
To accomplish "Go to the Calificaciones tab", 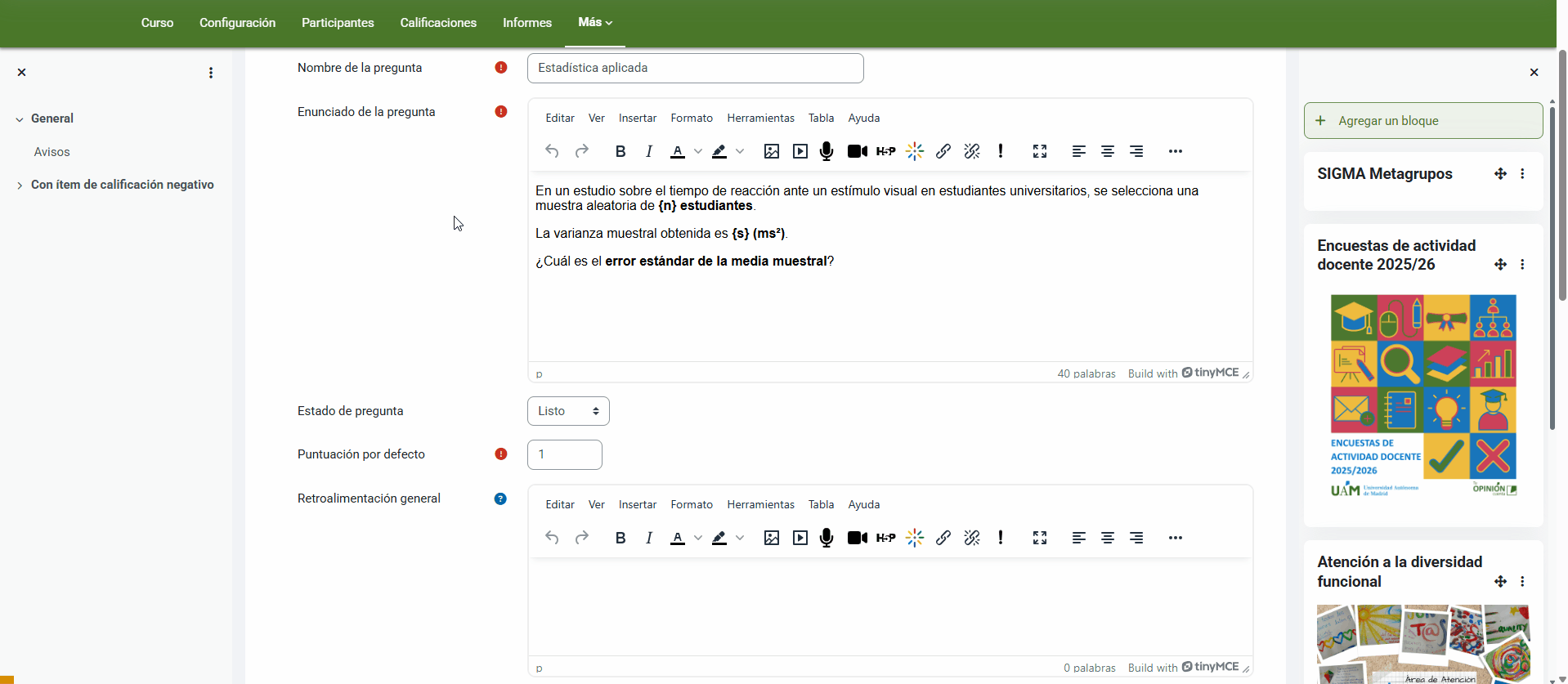I will [x=438, y=23].
